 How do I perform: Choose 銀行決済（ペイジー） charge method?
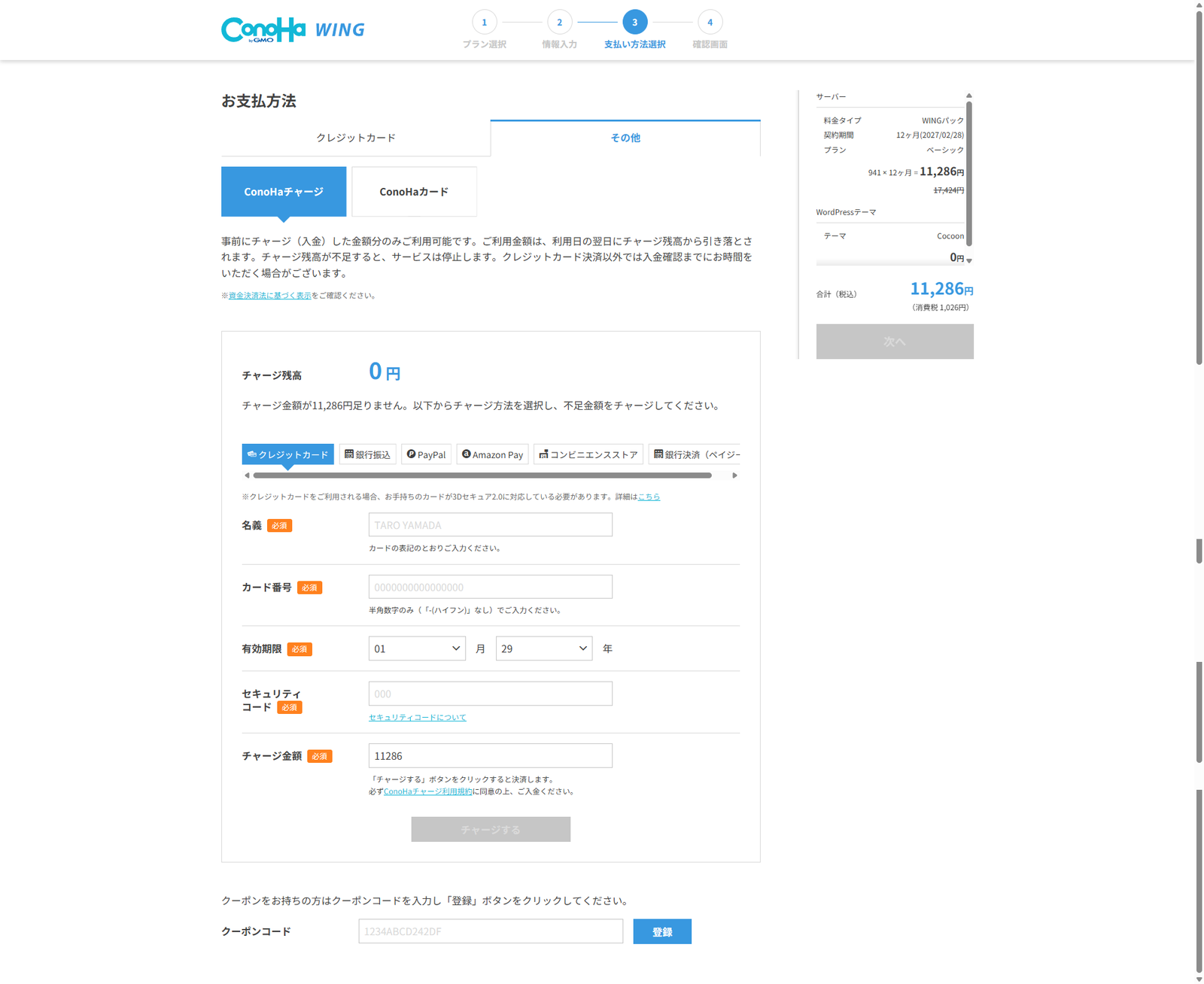point(695,454)
